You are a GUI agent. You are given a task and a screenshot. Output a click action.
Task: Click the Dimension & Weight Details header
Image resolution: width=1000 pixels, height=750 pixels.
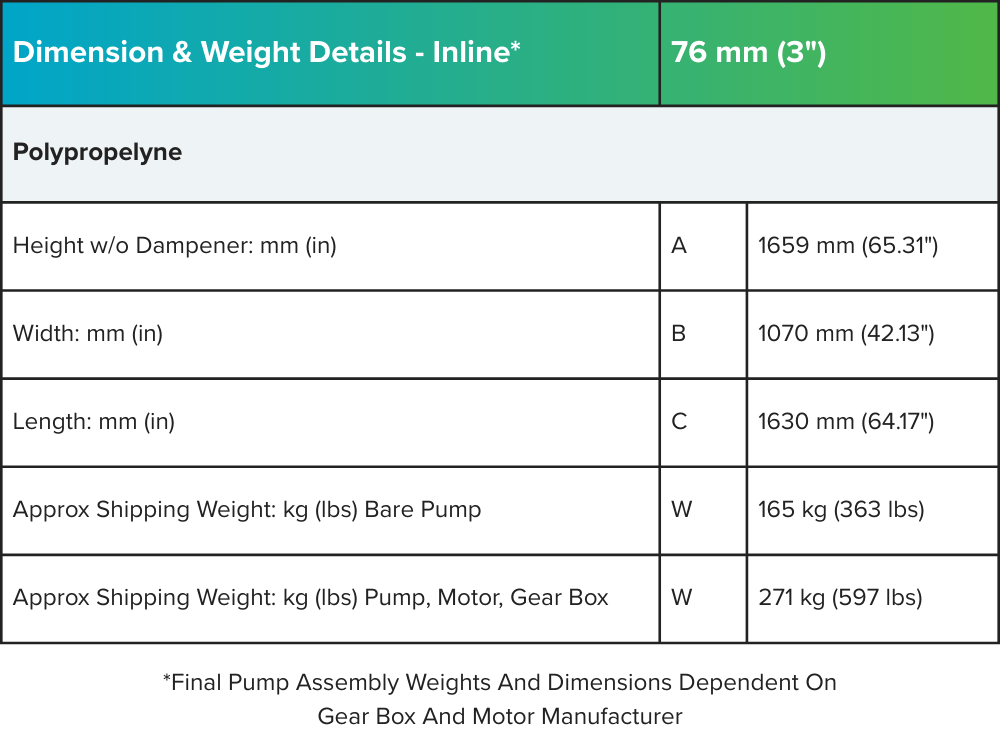click(x=267, y=53)
